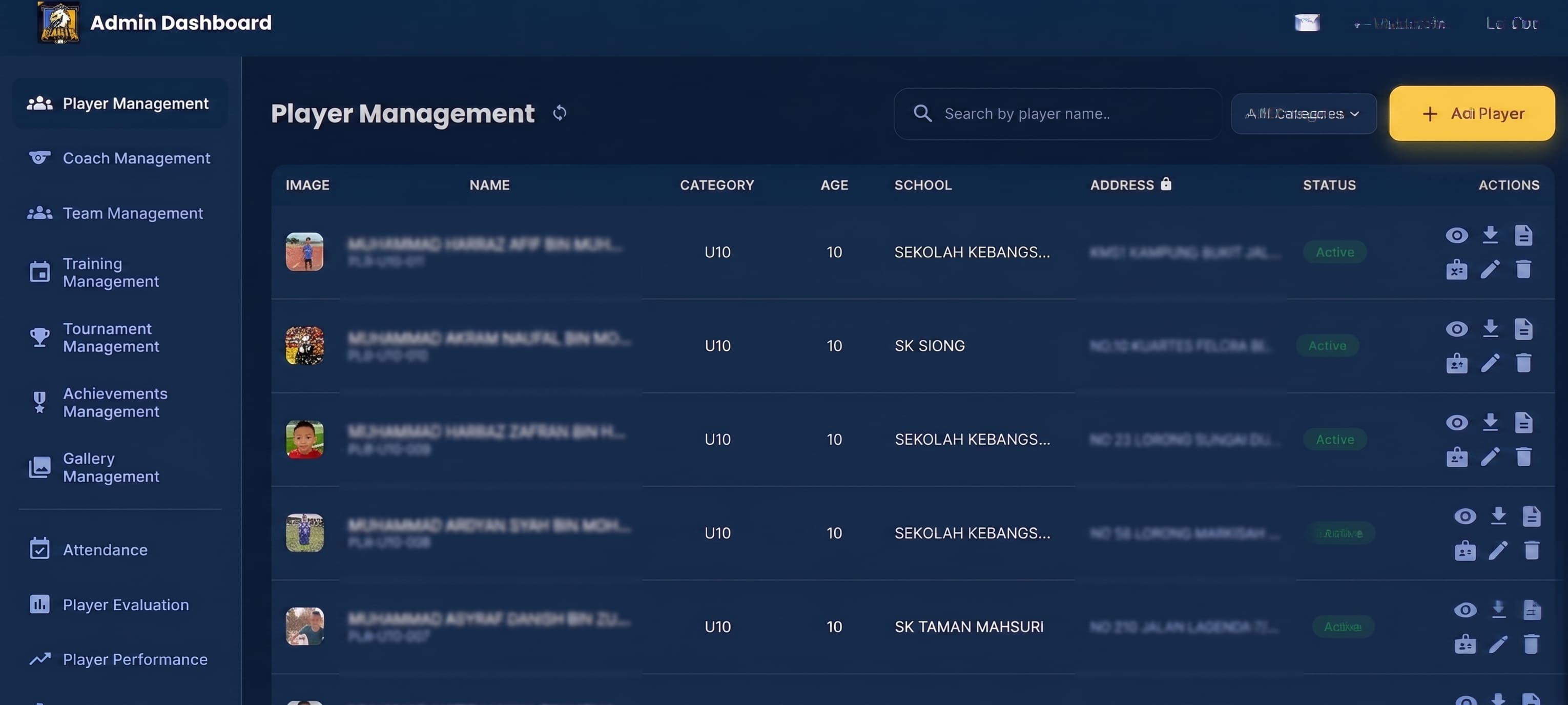Open the document icon in SK TAMAN MAHSURI row
This screenshot has height=705, width=1568.
[x=1532, y=610]
